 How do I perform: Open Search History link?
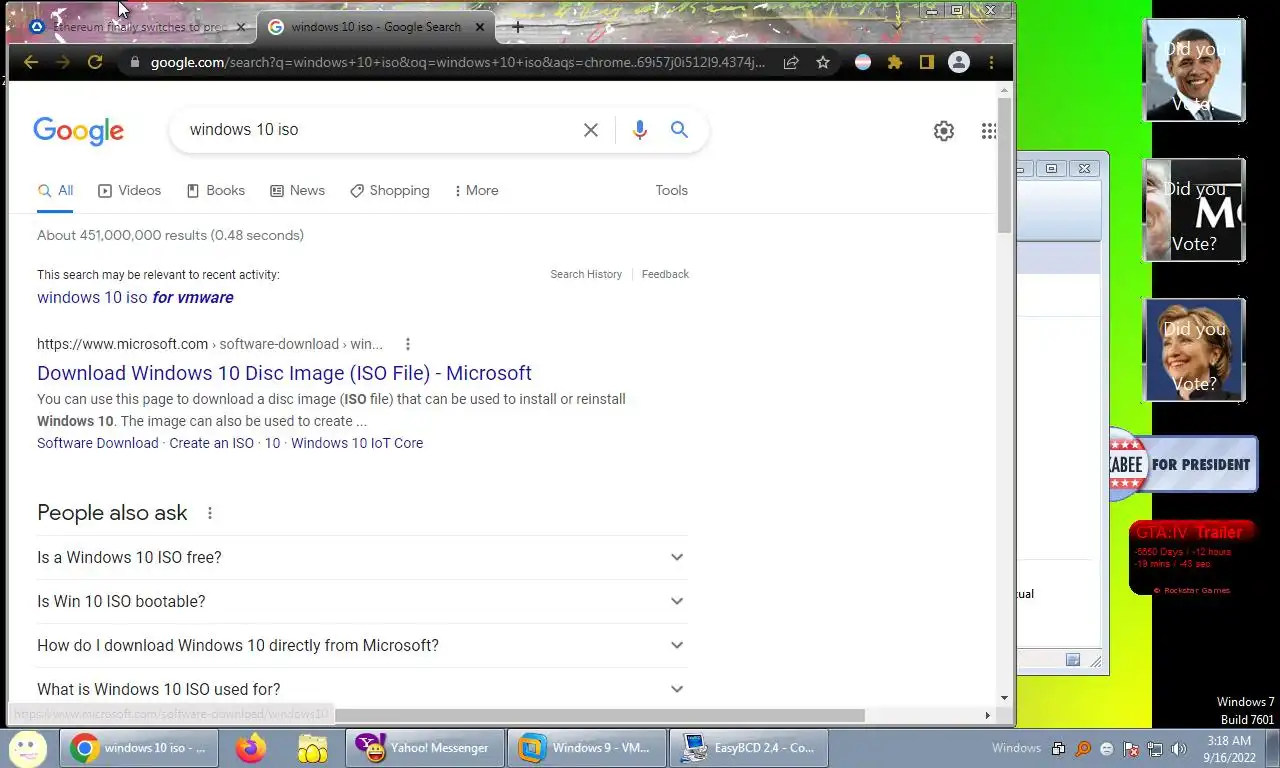[x=586, y=274]
